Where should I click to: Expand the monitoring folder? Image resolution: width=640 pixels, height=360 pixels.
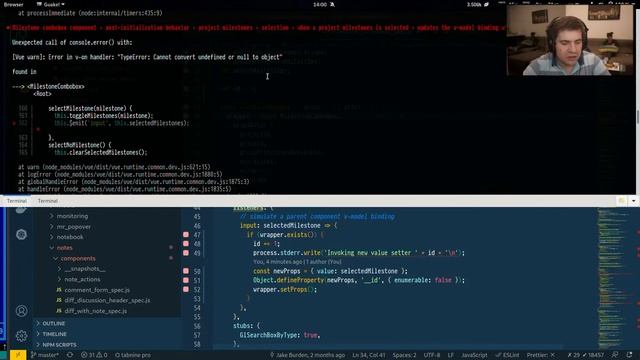pyautogui.click(x=72, y=216)
